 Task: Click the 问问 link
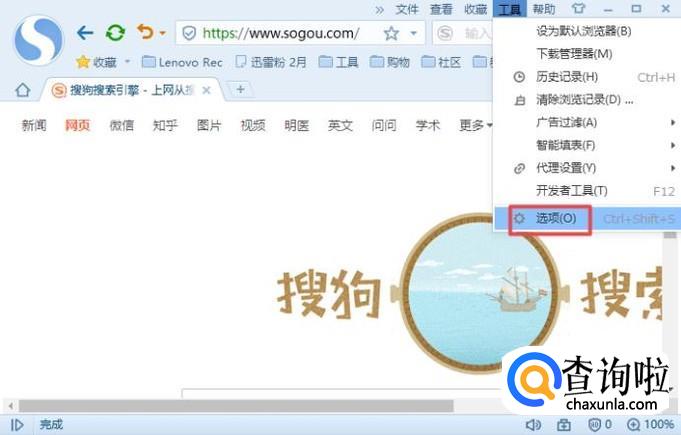coord(384,125)
